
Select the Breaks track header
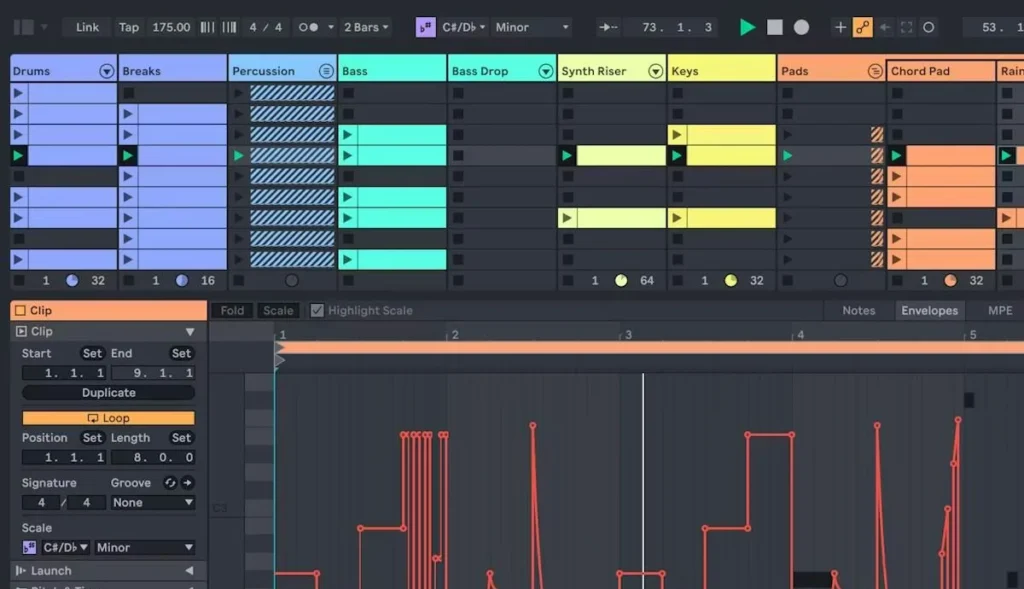(x=172, y=71)
